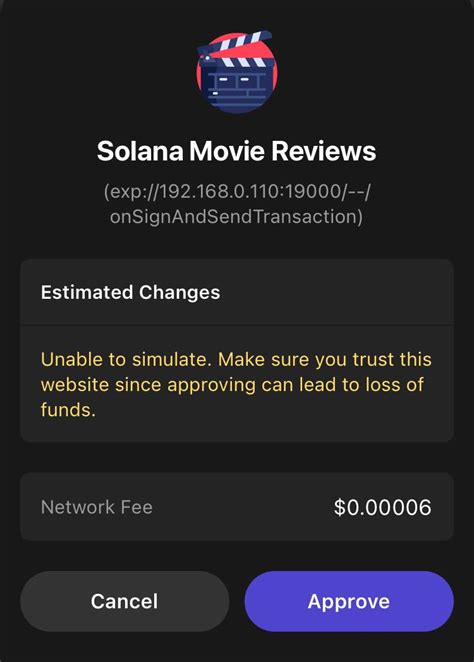474x662 pixels.
Task: Select the Estimated Changes heading
Action: [x=130, y=292]
